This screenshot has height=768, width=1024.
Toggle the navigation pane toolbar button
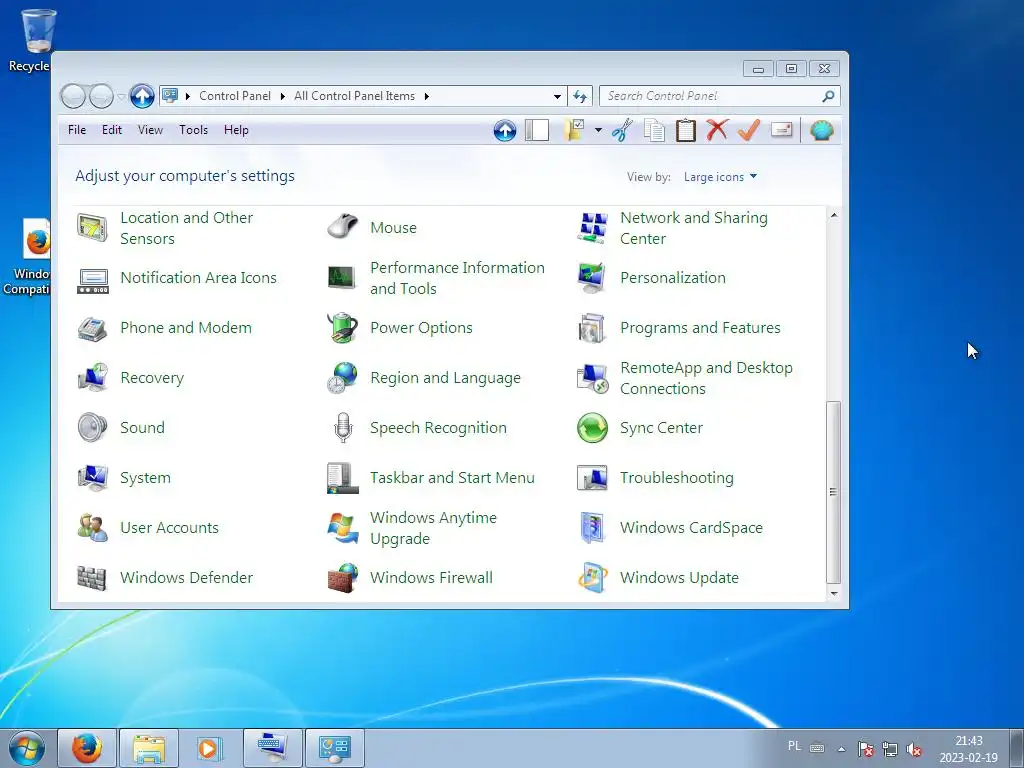537,131
